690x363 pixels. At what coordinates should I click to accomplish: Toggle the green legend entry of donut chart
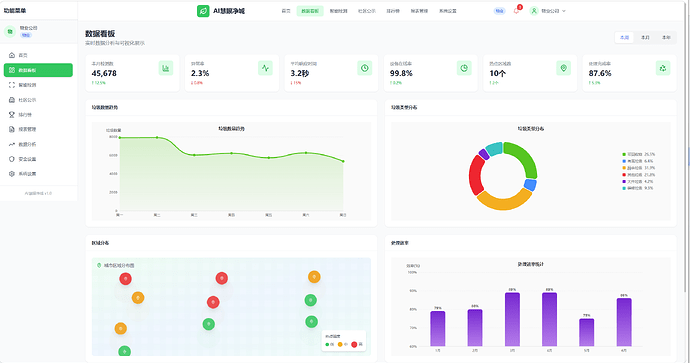(x=639, y=154)
